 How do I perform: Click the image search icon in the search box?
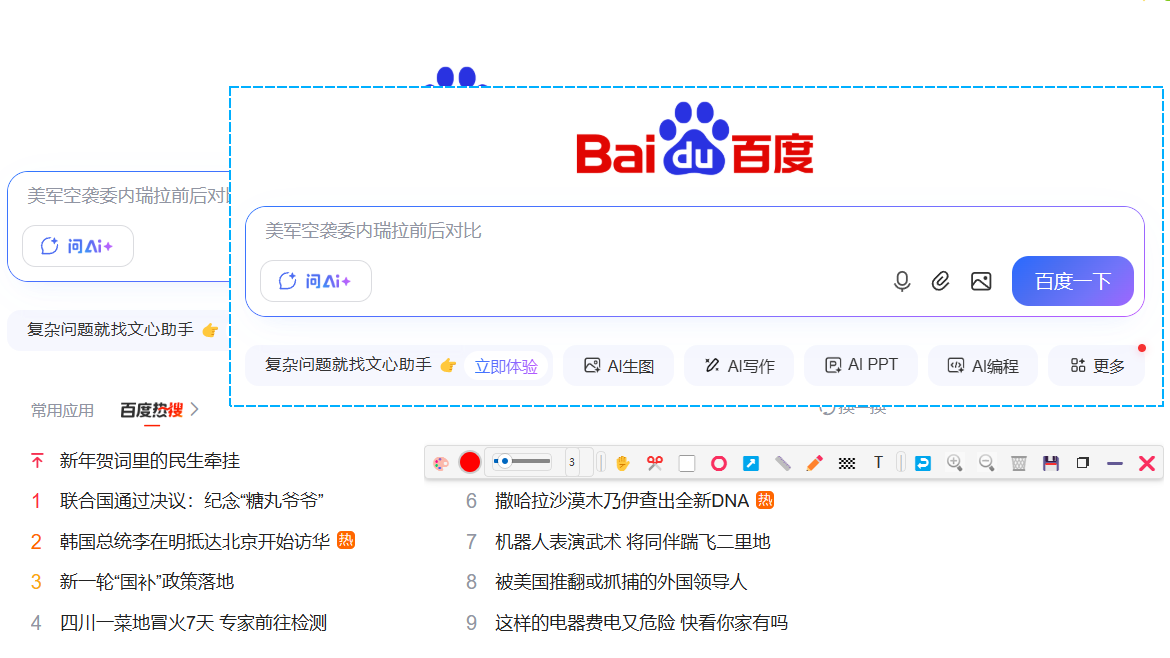tap(981, 281)
